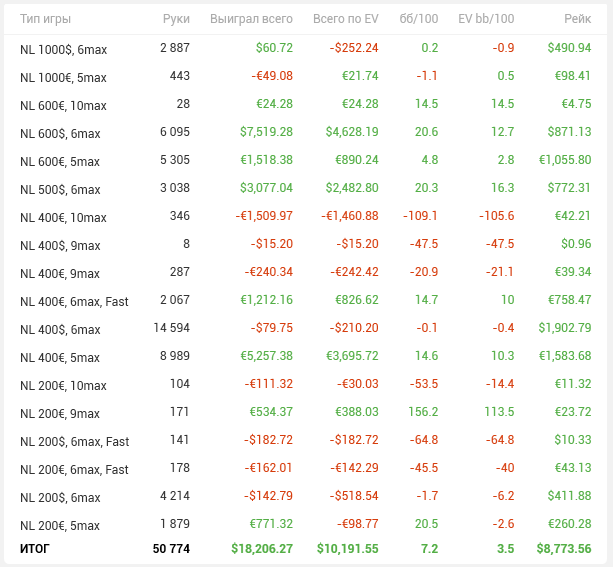Sort by the Руки column header
Image resolution: width=613 pixels, height=567 pixels.
tap(176, 19)
